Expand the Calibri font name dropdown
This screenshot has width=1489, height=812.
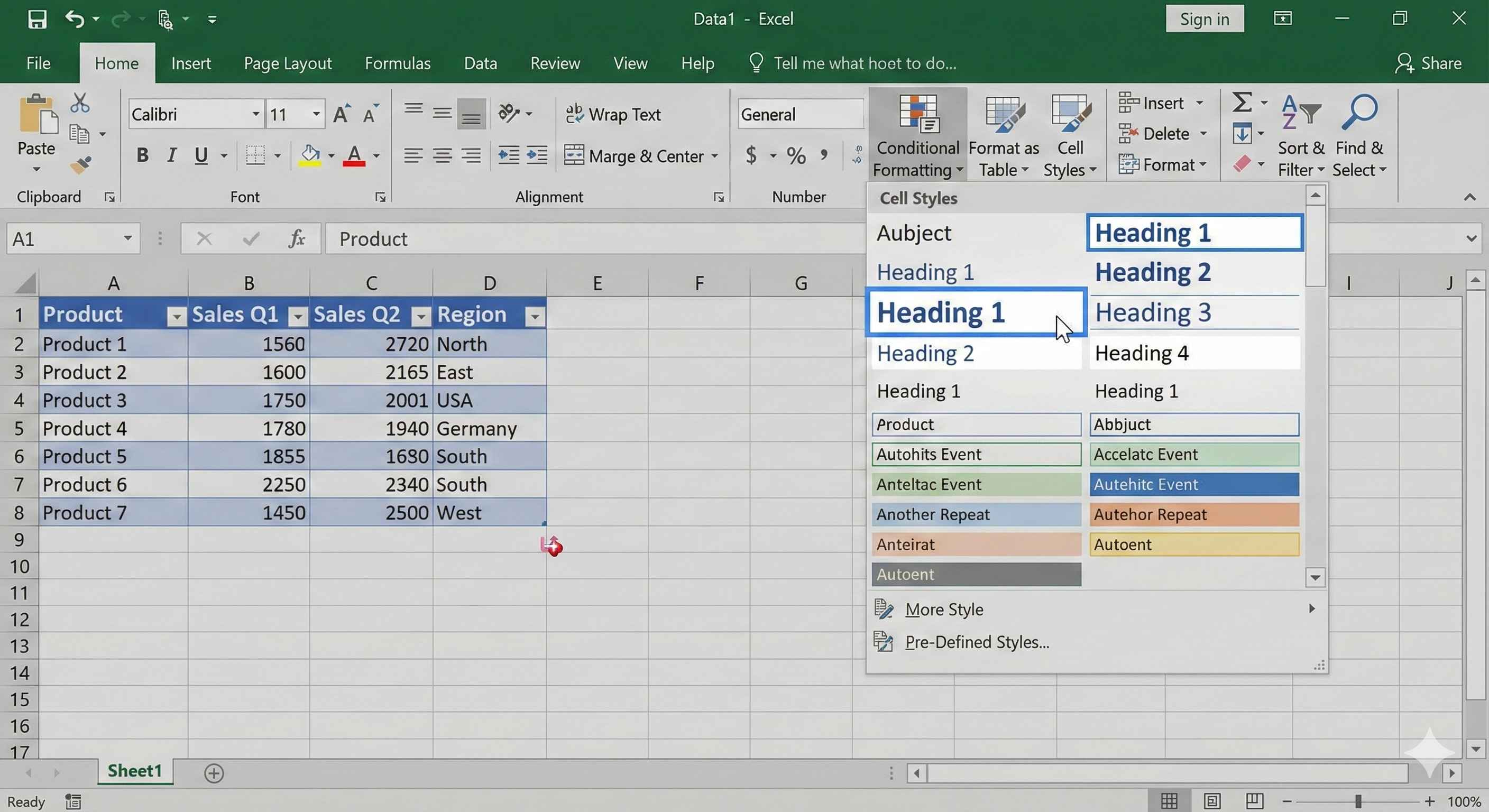[255, 114]
